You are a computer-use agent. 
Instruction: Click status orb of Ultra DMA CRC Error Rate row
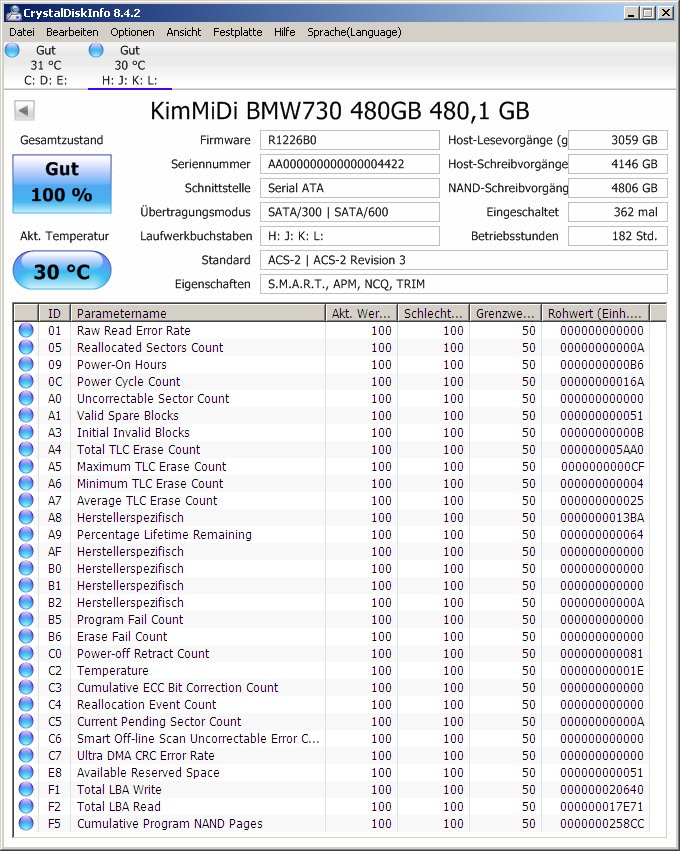click(x=26, y=755)
